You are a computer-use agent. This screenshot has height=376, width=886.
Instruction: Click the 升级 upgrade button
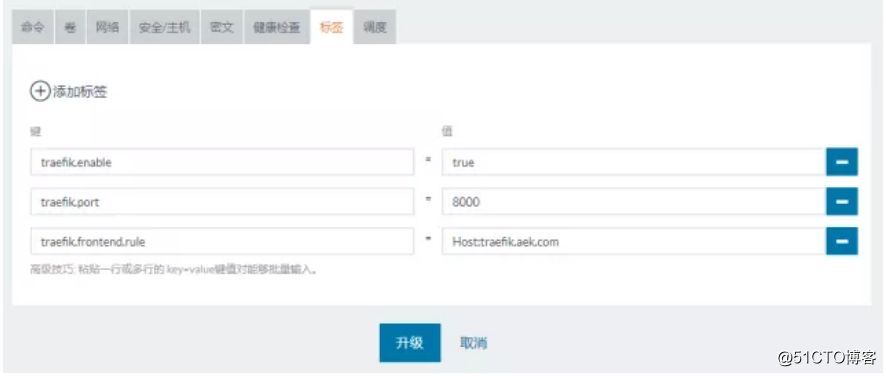pos(410,343)
